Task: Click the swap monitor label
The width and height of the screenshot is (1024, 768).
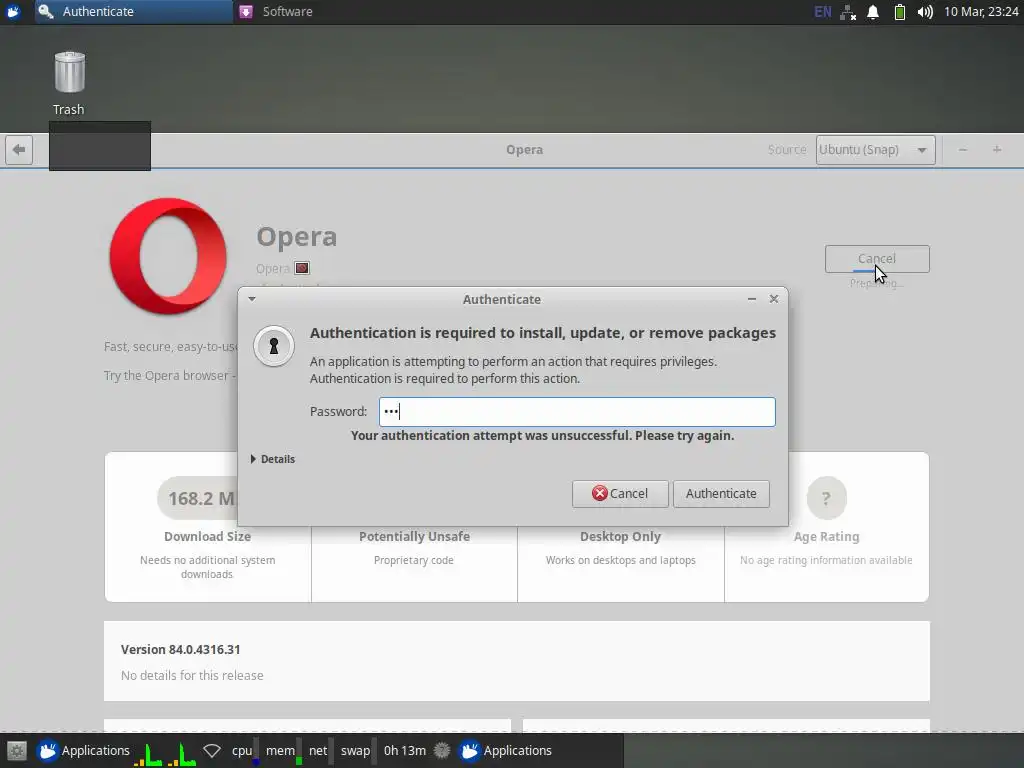Action: 355,751
